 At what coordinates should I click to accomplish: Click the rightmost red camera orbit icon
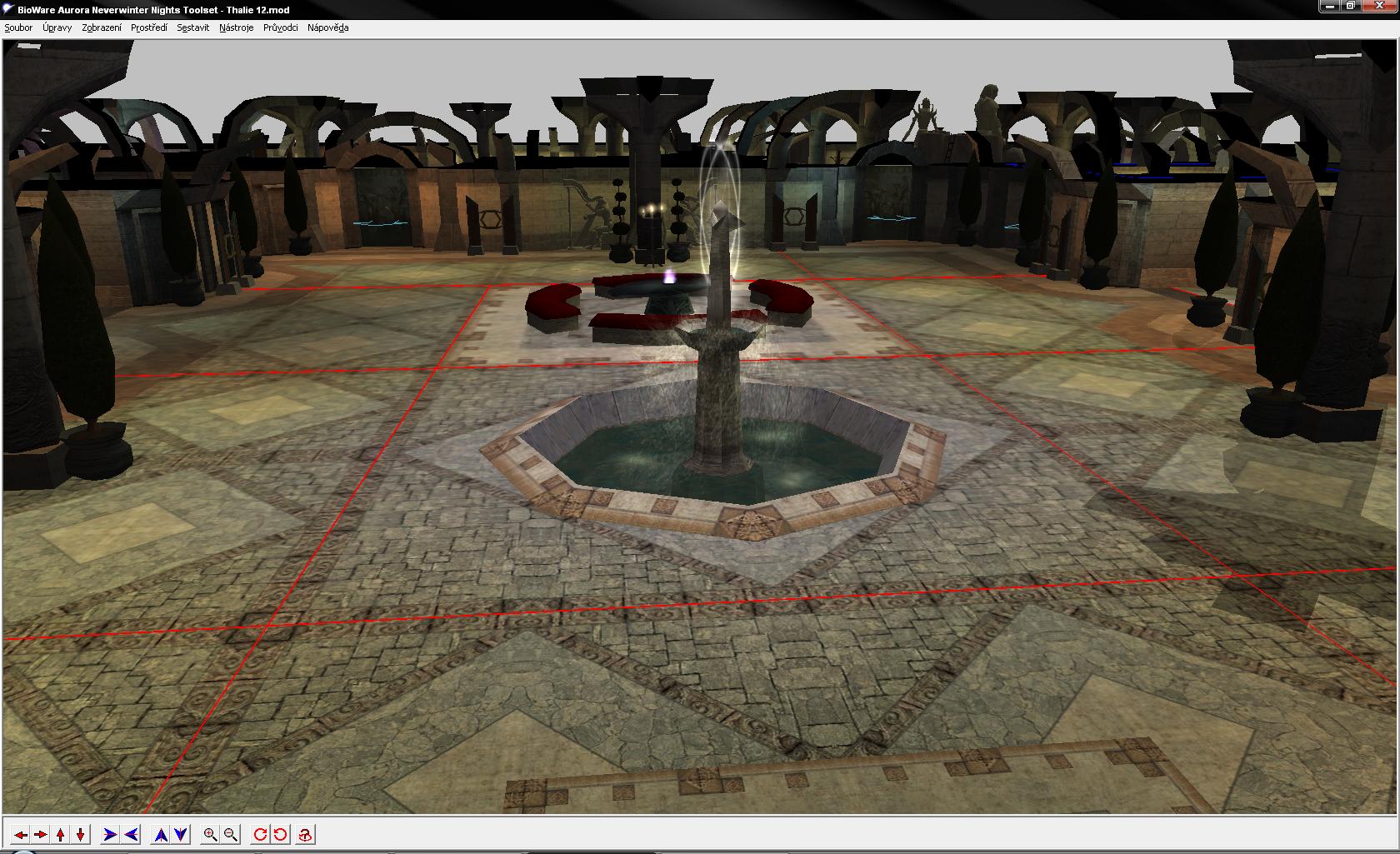pyautogui.click(x=306, y=835)
